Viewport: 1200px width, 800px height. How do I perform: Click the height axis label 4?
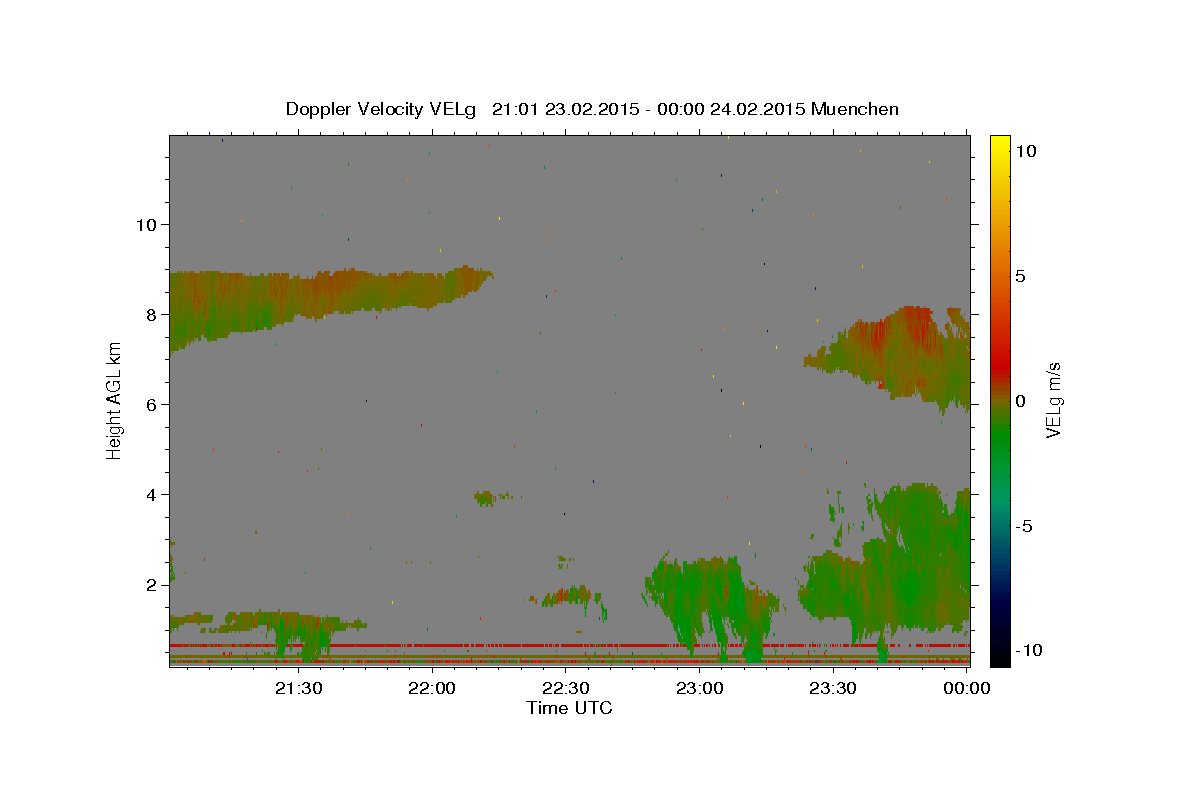click(152, 494)
